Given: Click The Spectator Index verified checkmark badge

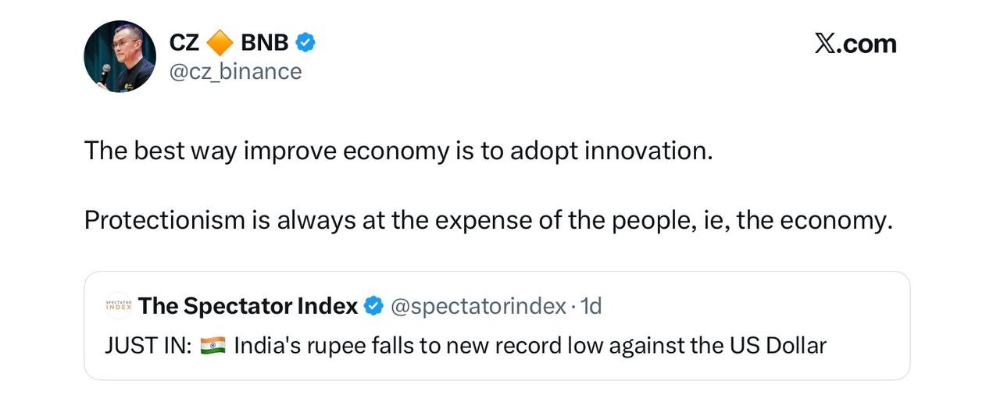Looking at the screenshot, I should 373,306.
